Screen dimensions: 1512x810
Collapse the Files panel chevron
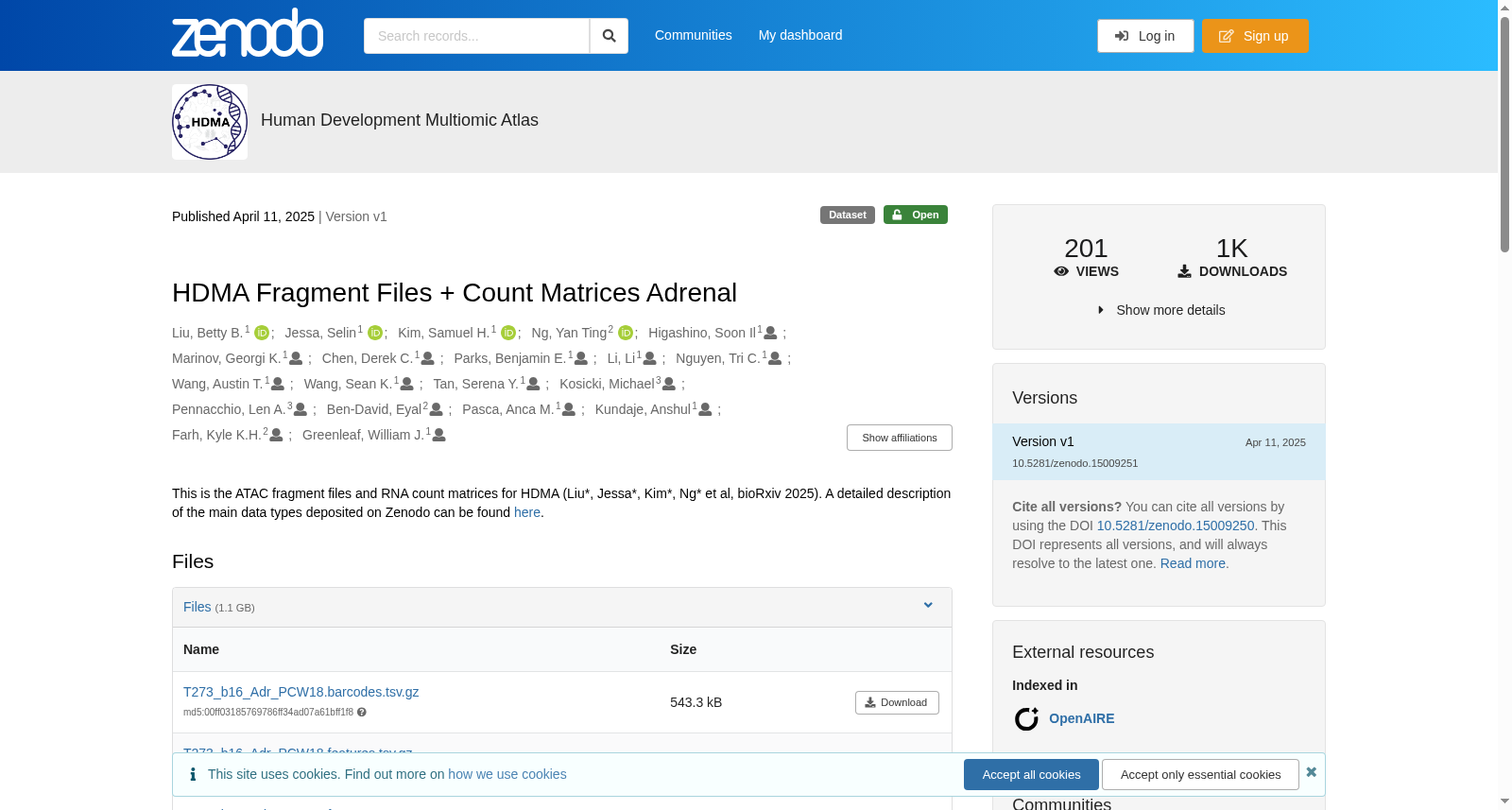(928, 606)
